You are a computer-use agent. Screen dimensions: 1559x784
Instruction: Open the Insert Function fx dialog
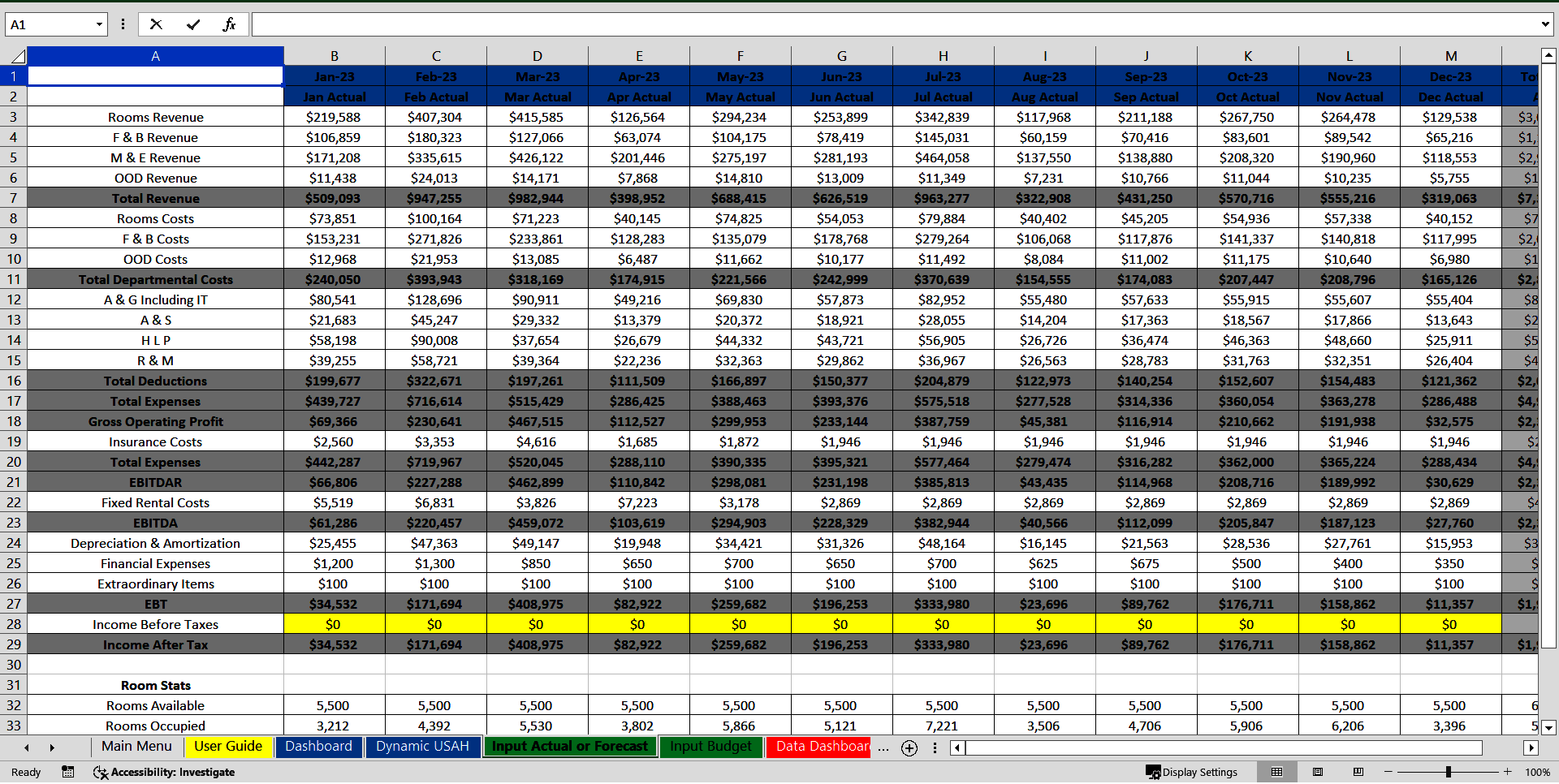click(229, 24)
